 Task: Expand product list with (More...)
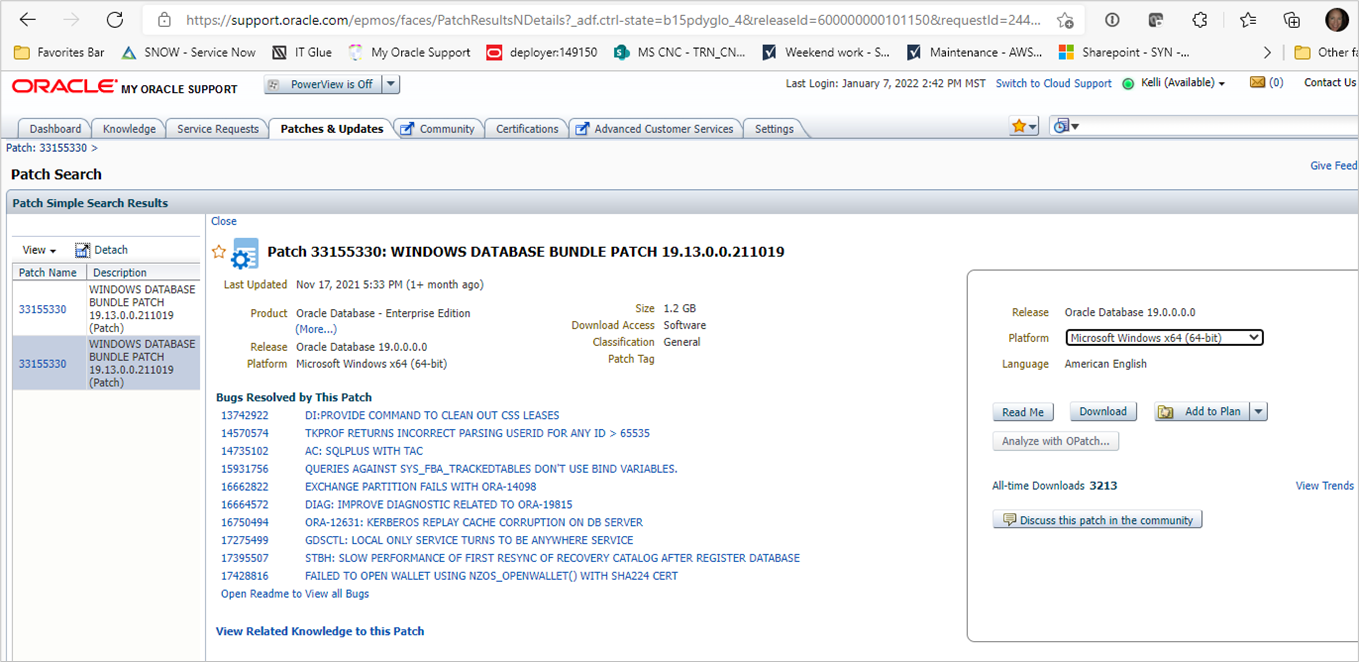tap(316, 329)
